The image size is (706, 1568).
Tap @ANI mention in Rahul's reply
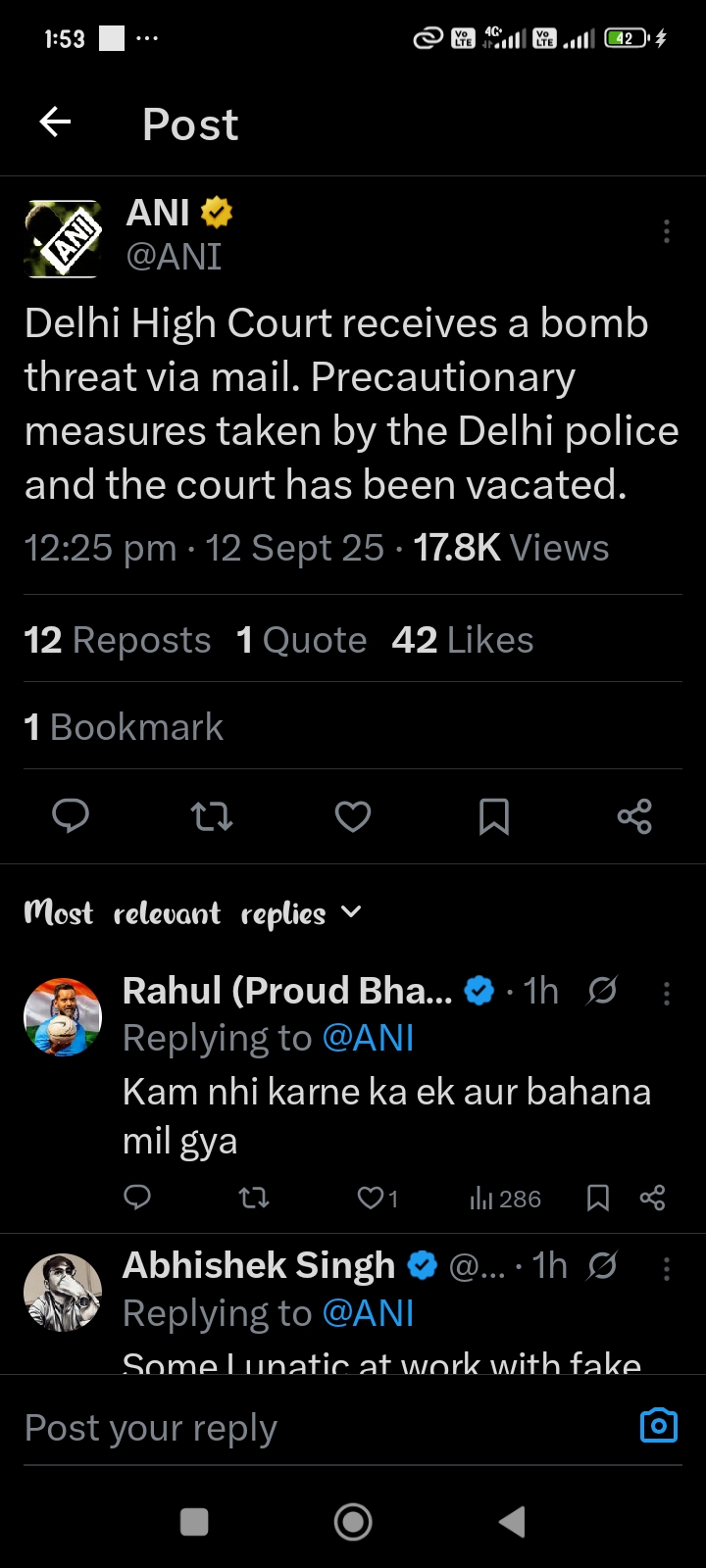[368, 1038]
